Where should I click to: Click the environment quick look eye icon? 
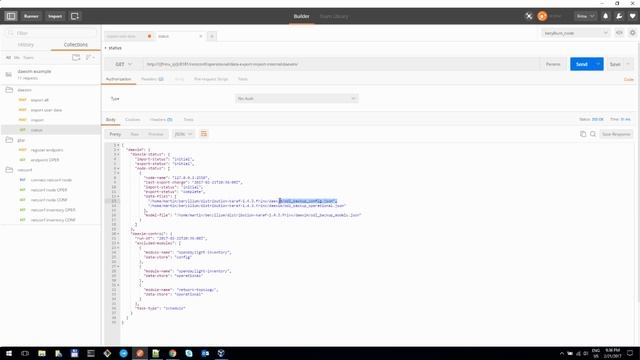point(619,33)
